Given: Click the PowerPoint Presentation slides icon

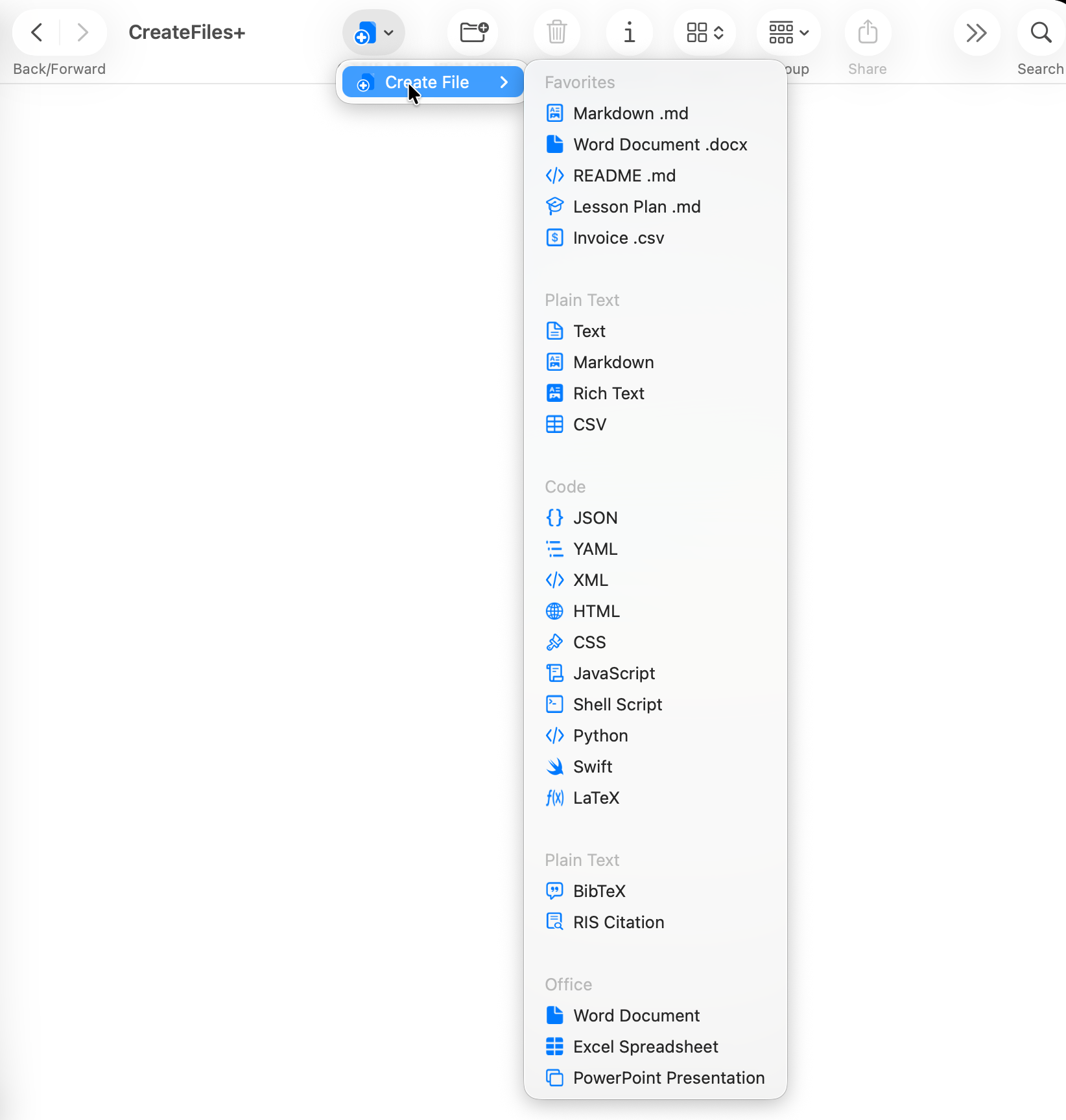Looking at the screenshot, I should click(x=554, y=1078).
